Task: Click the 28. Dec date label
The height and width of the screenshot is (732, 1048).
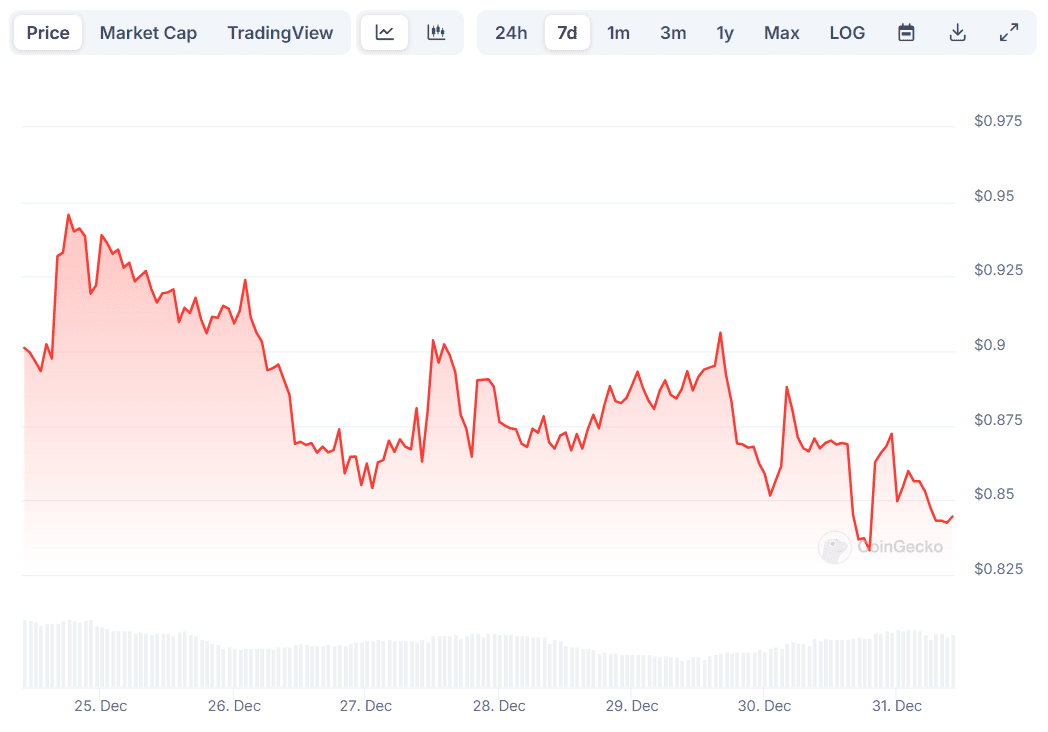Action: [x=499, y=706]
